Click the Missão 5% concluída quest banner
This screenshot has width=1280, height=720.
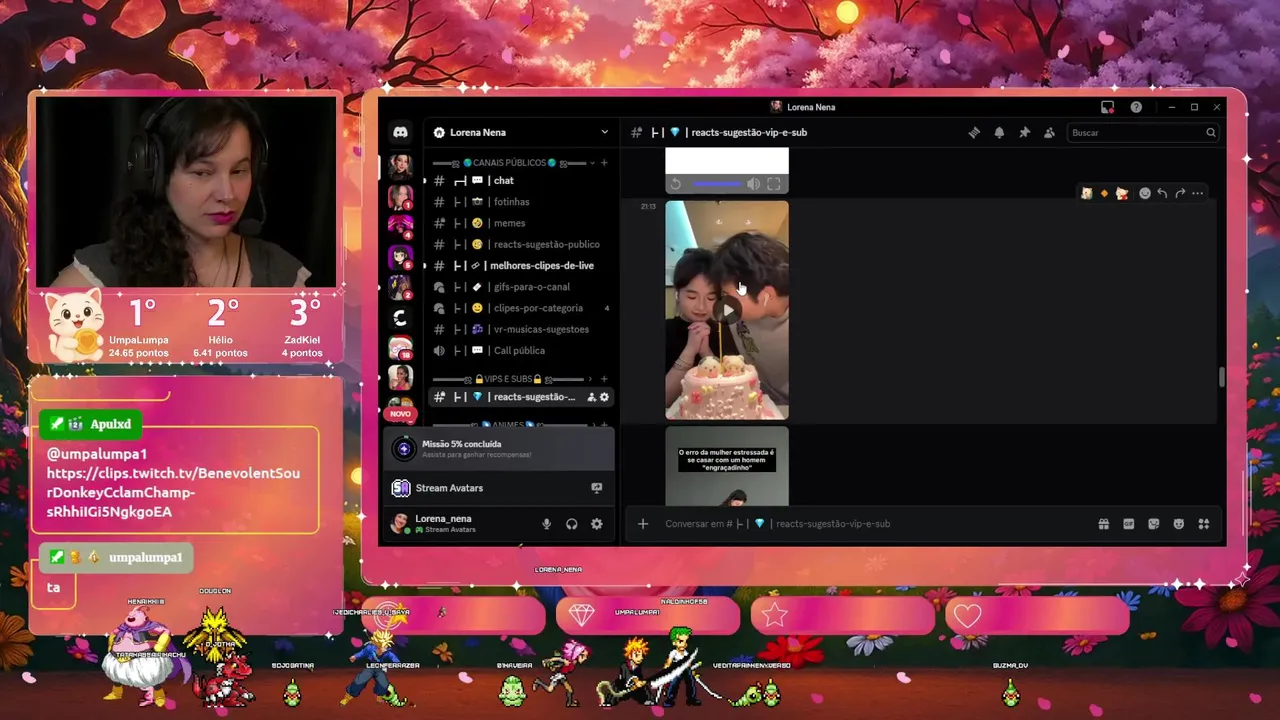499,449
